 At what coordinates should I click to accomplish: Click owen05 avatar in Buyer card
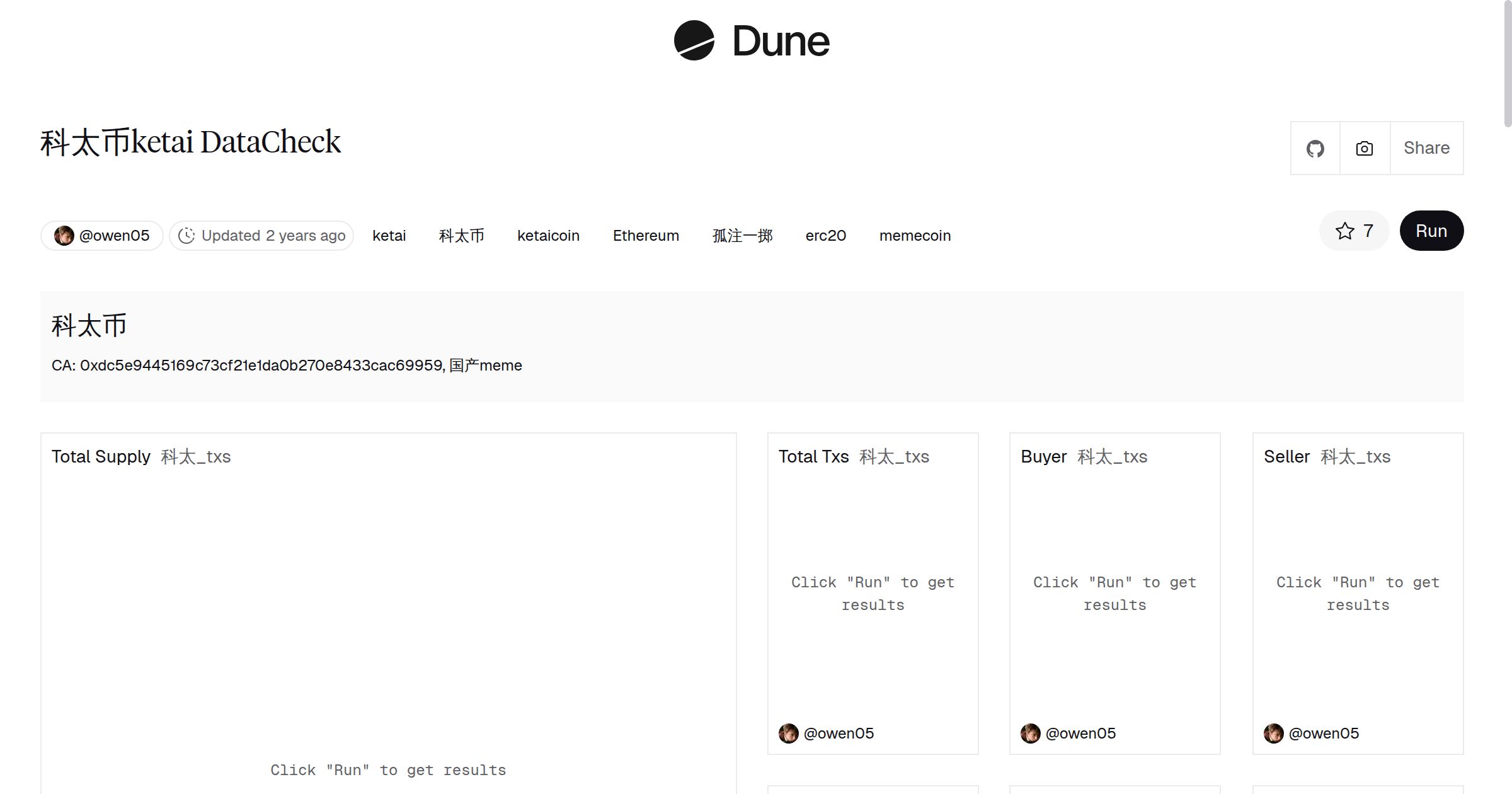coord(1030,734)
